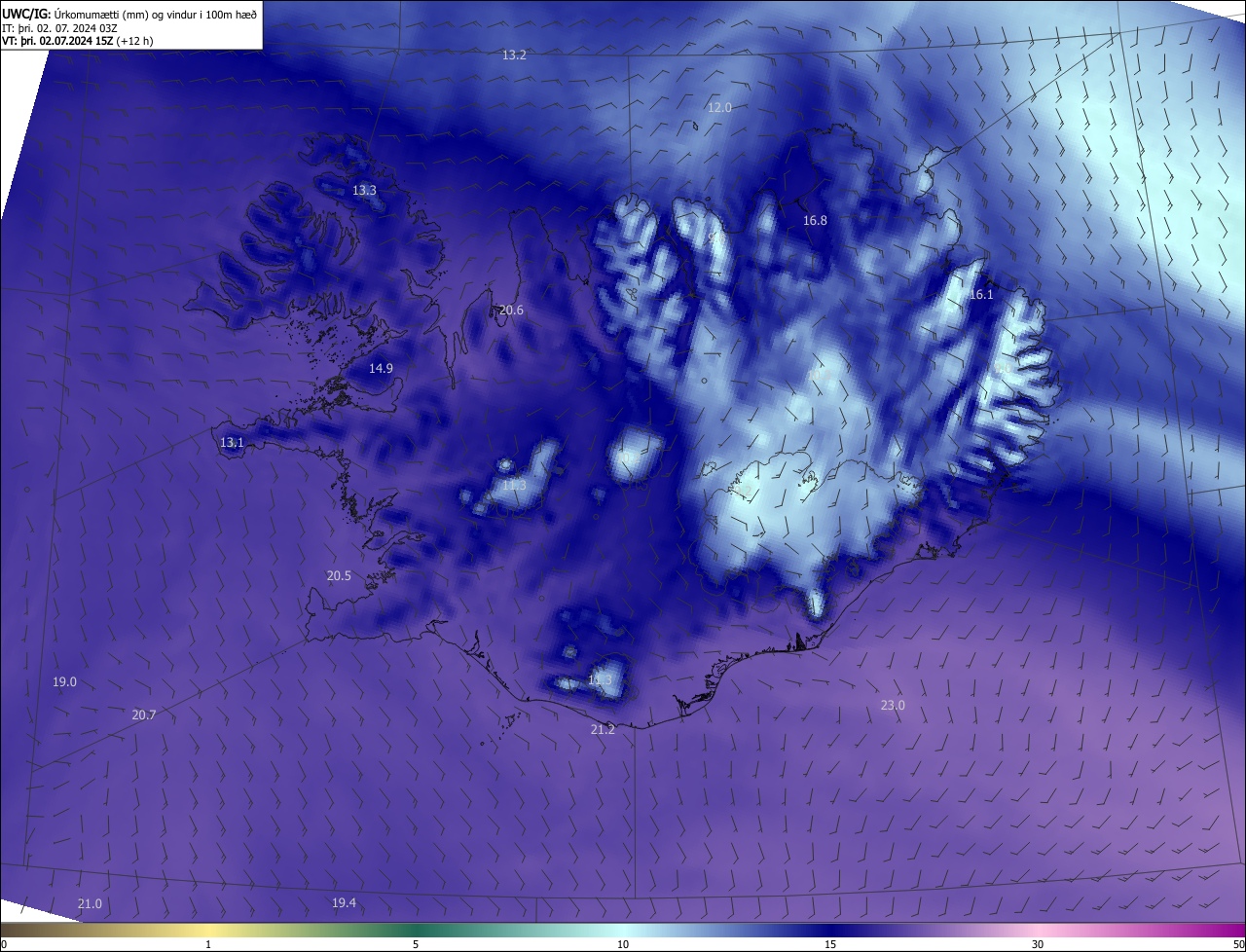Click the colorbar tick label 0
The height and width of the screenshot is (952, 1246).
click(3, 944)
